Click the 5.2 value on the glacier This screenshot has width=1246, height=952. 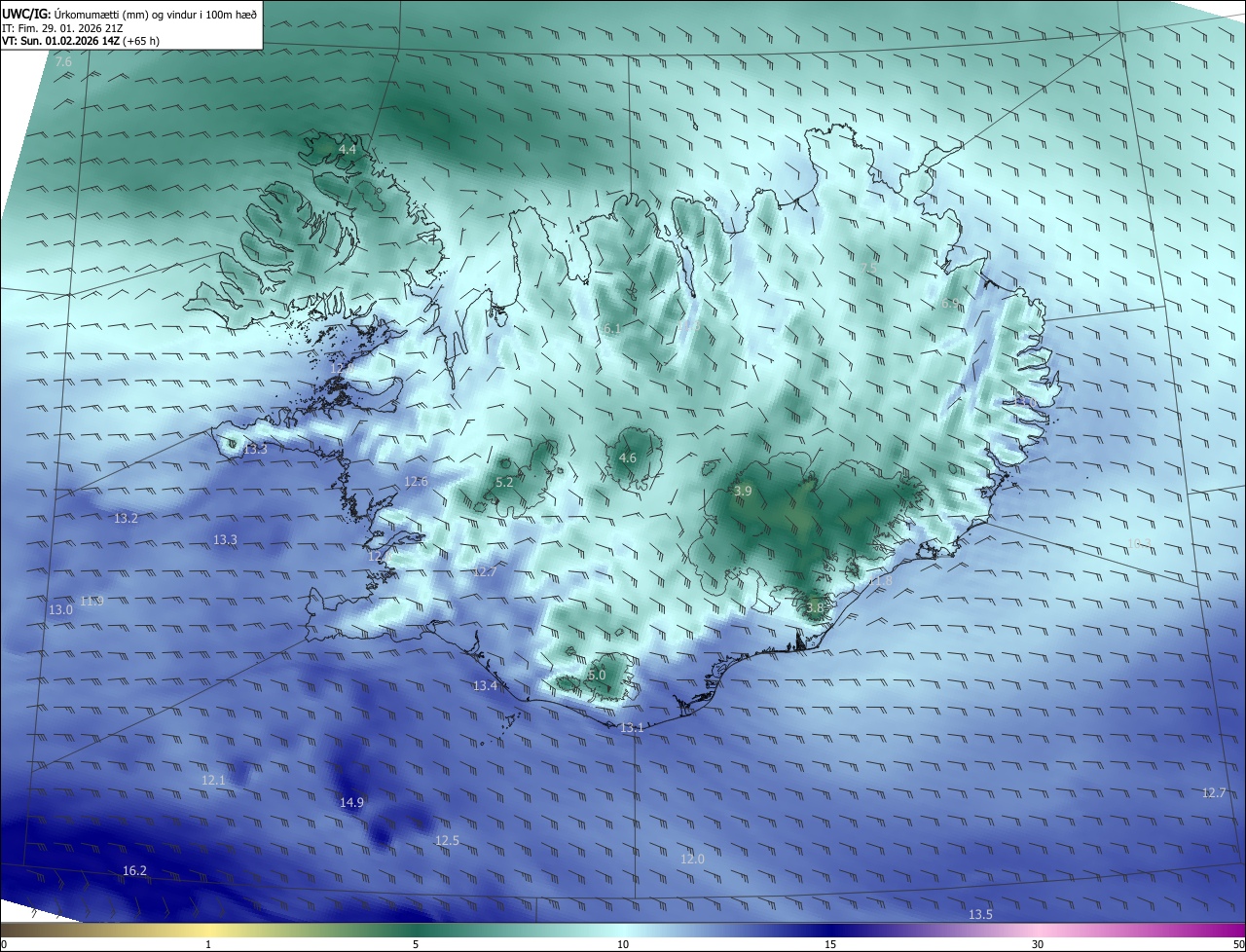(x=504, y=483)
